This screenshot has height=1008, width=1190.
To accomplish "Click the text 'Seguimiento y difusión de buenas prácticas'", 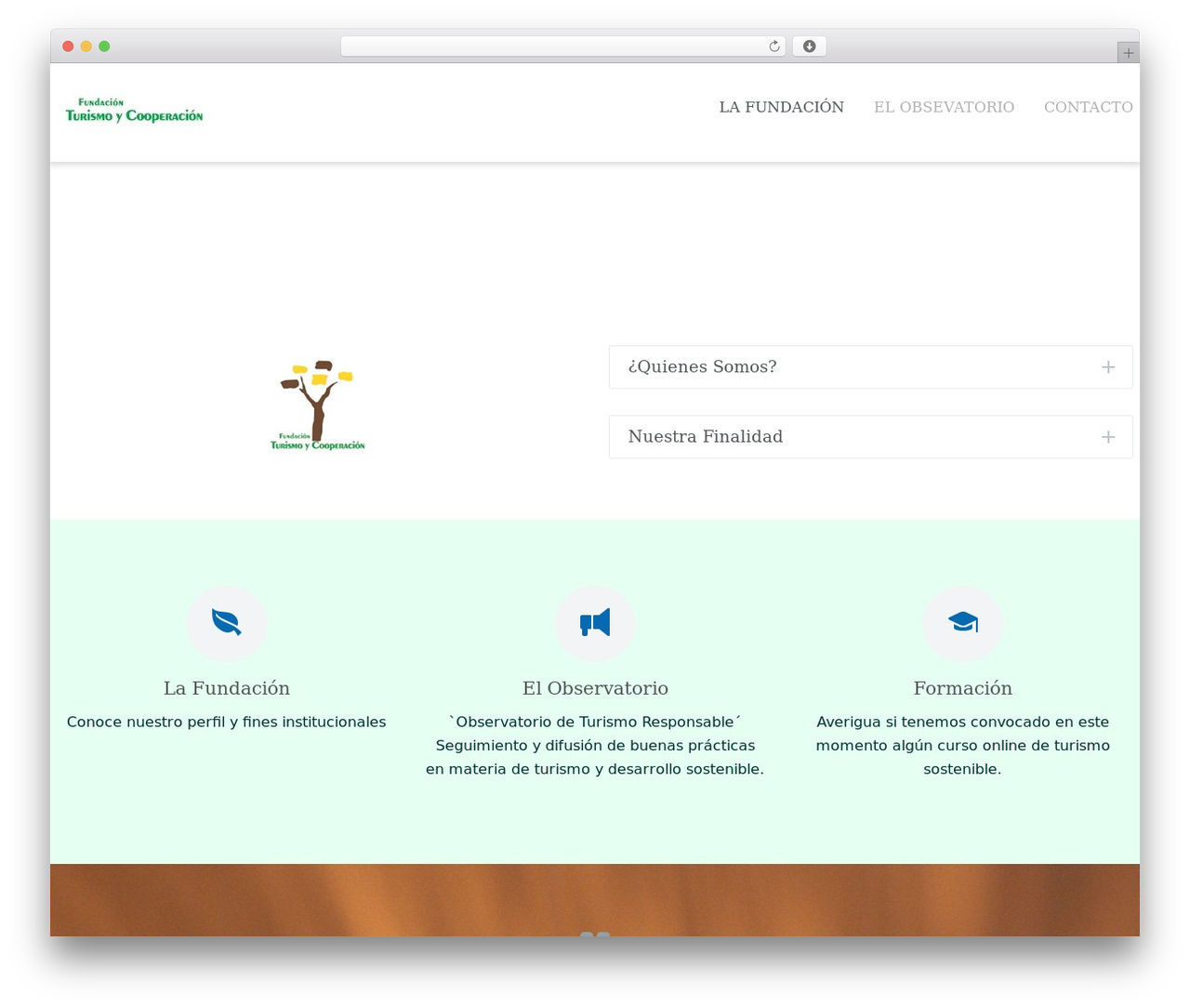I will pyautogui.click(x=595, y=746).
